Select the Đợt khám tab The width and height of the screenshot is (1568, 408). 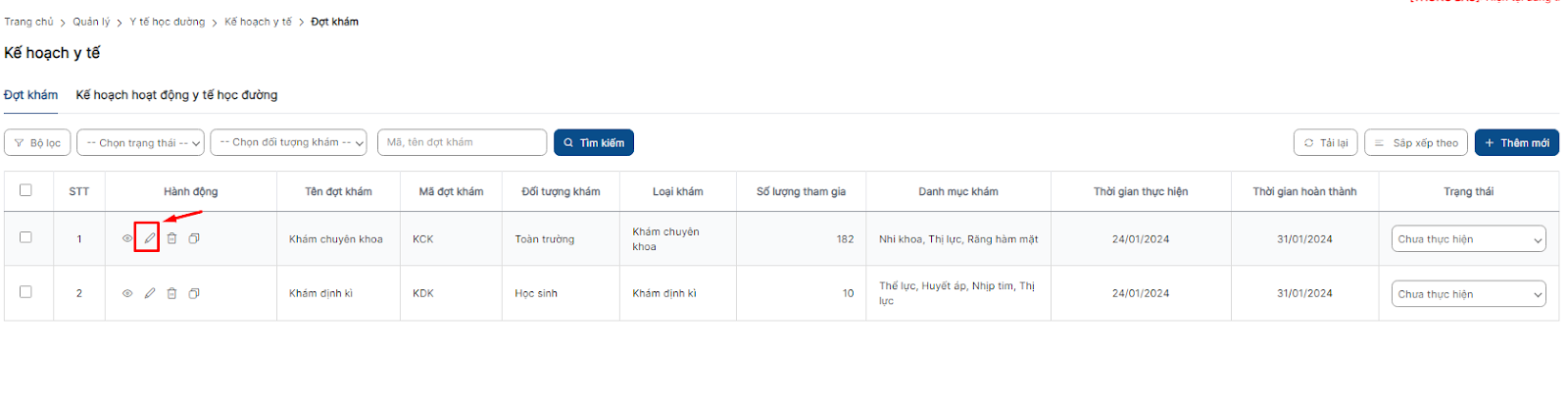point(30,95)
